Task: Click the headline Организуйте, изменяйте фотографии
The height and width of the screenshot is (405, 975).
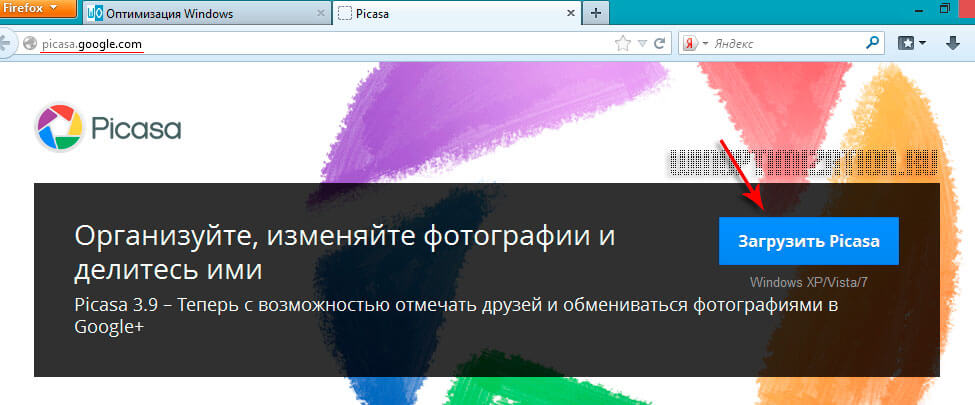Action: [x=344, y=254]
